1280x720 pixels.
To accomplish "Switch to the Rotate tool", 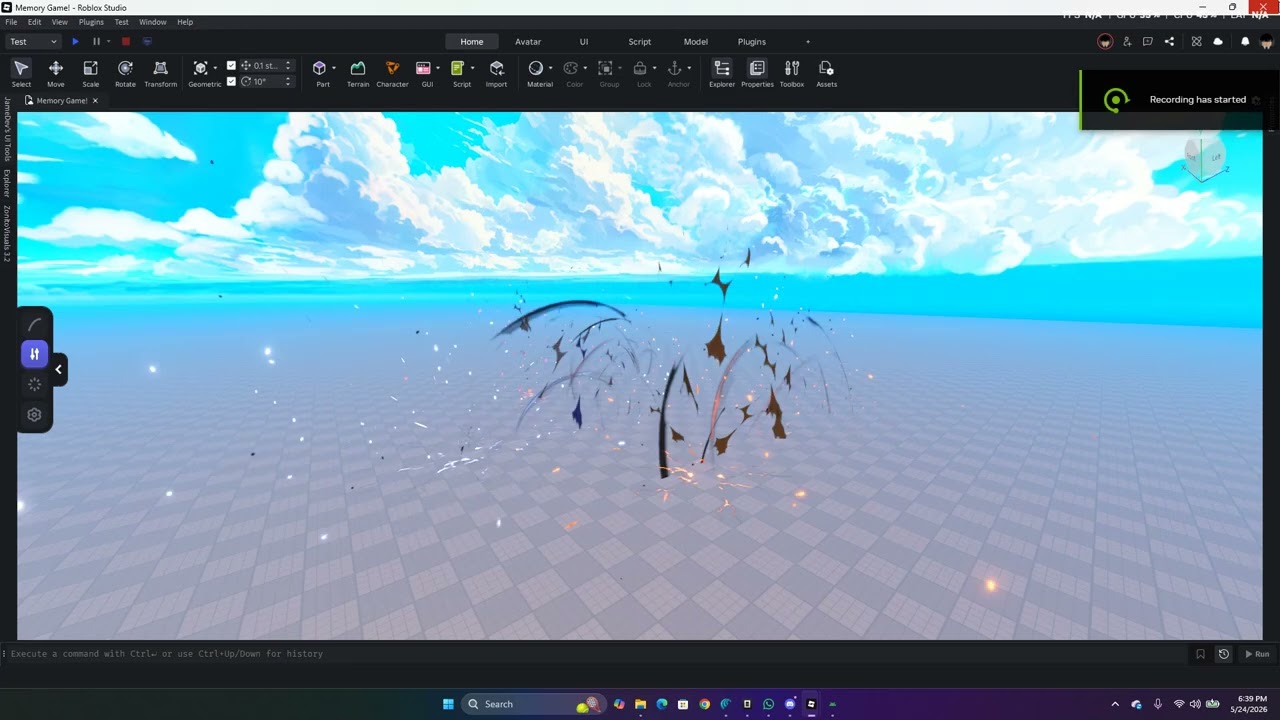I will tap(125, 73).
